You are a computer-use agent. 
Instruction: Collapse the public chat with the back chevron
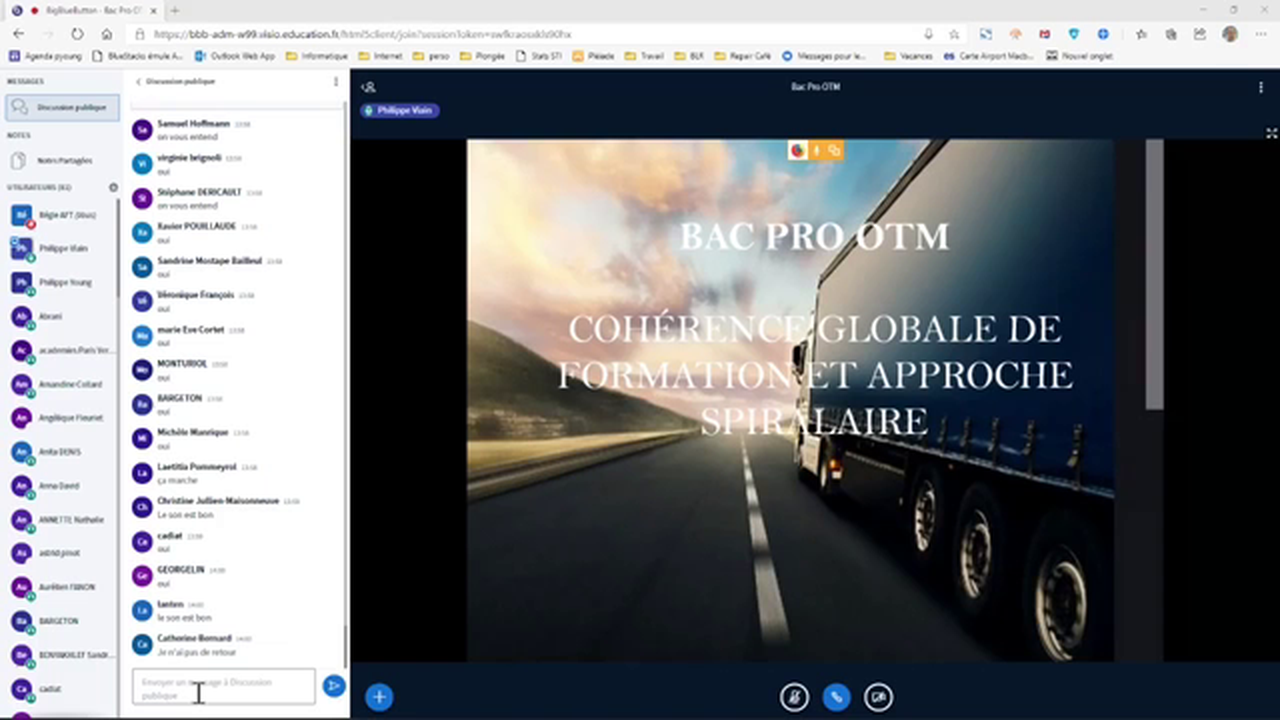pos(137,81)
